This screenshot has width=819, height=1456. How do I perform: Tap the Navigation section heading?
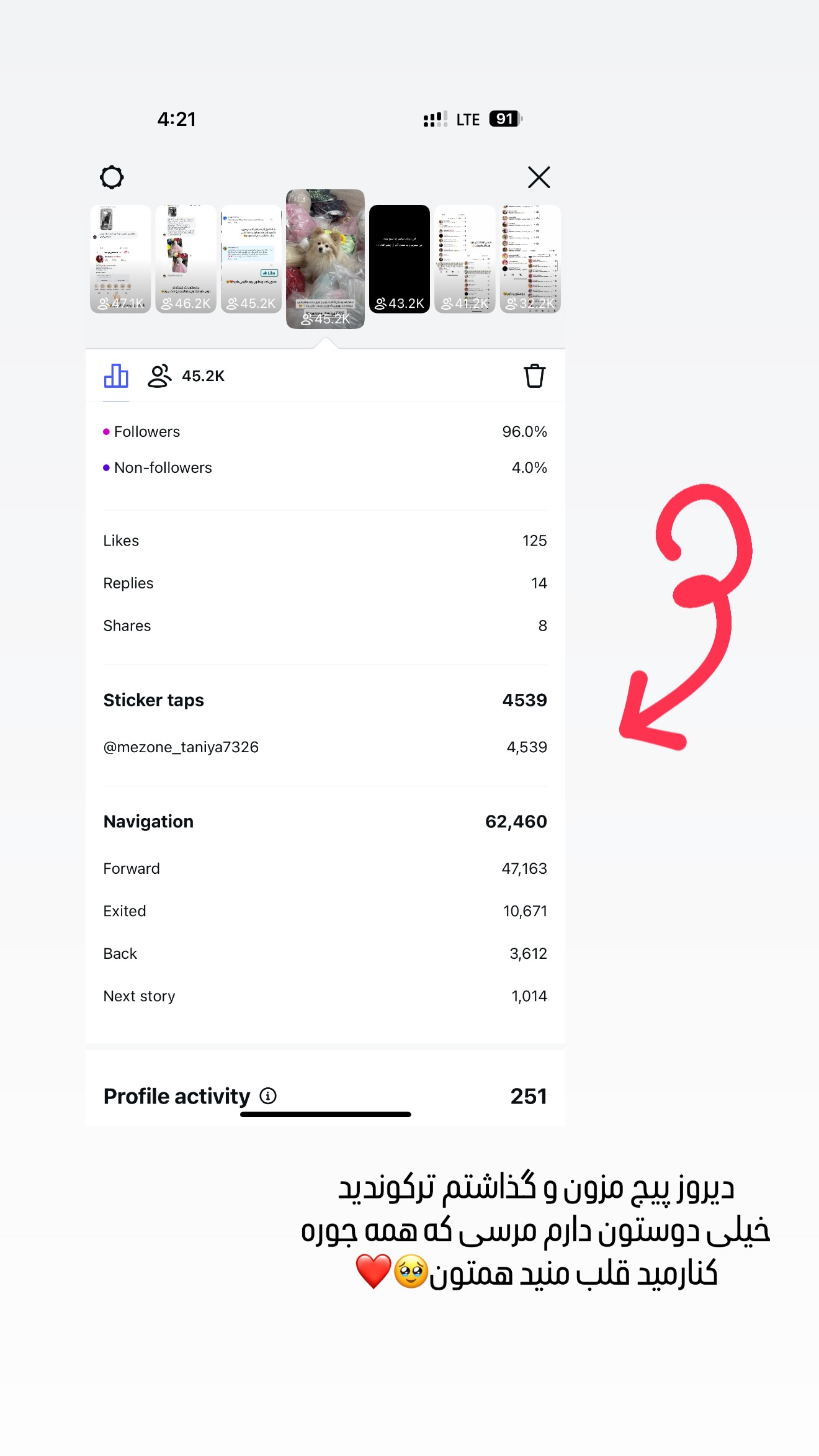tap(148, 822)
